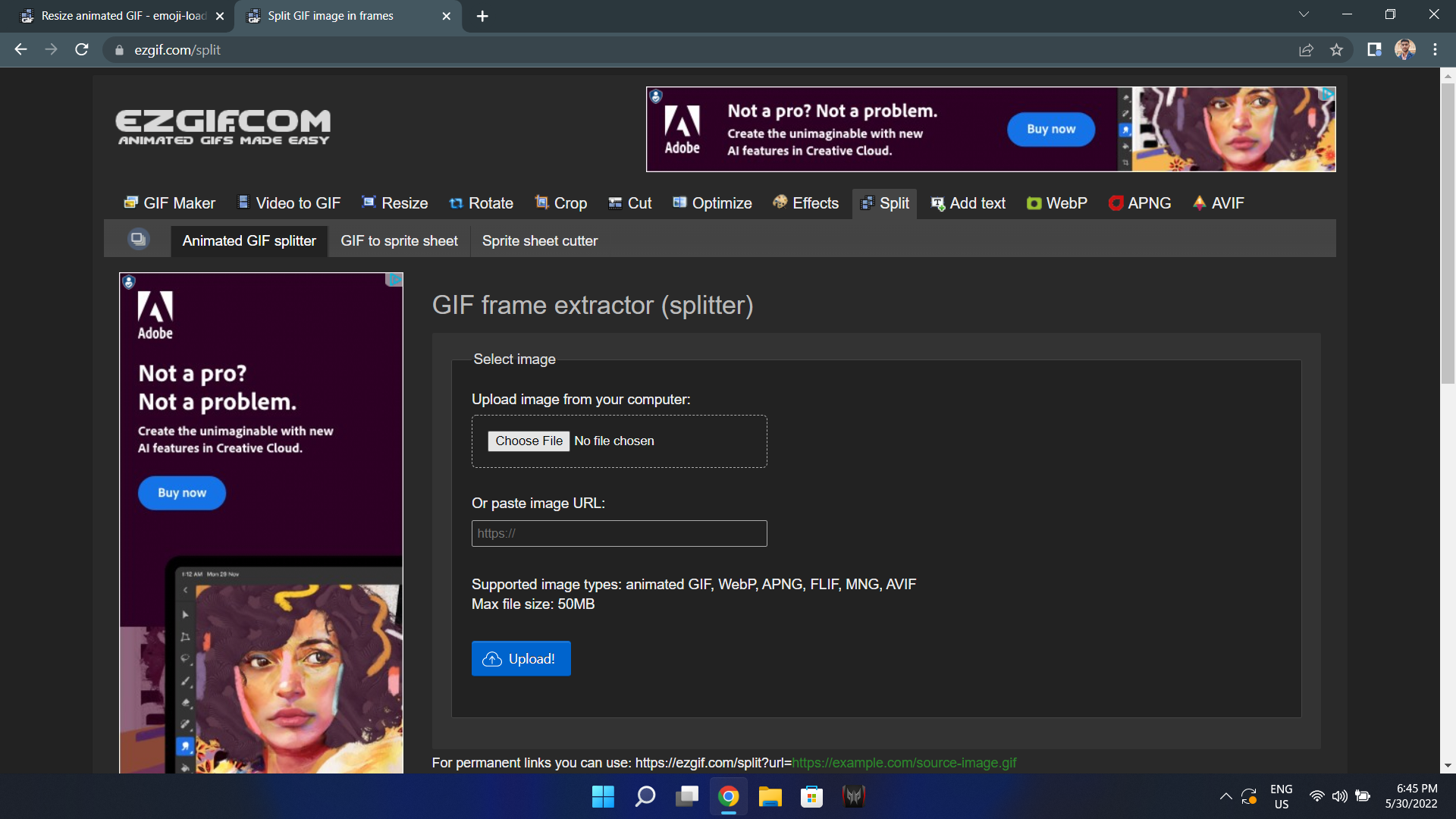
Task: Open the Chrome tab search dropdown
Action: [1304, 14]
